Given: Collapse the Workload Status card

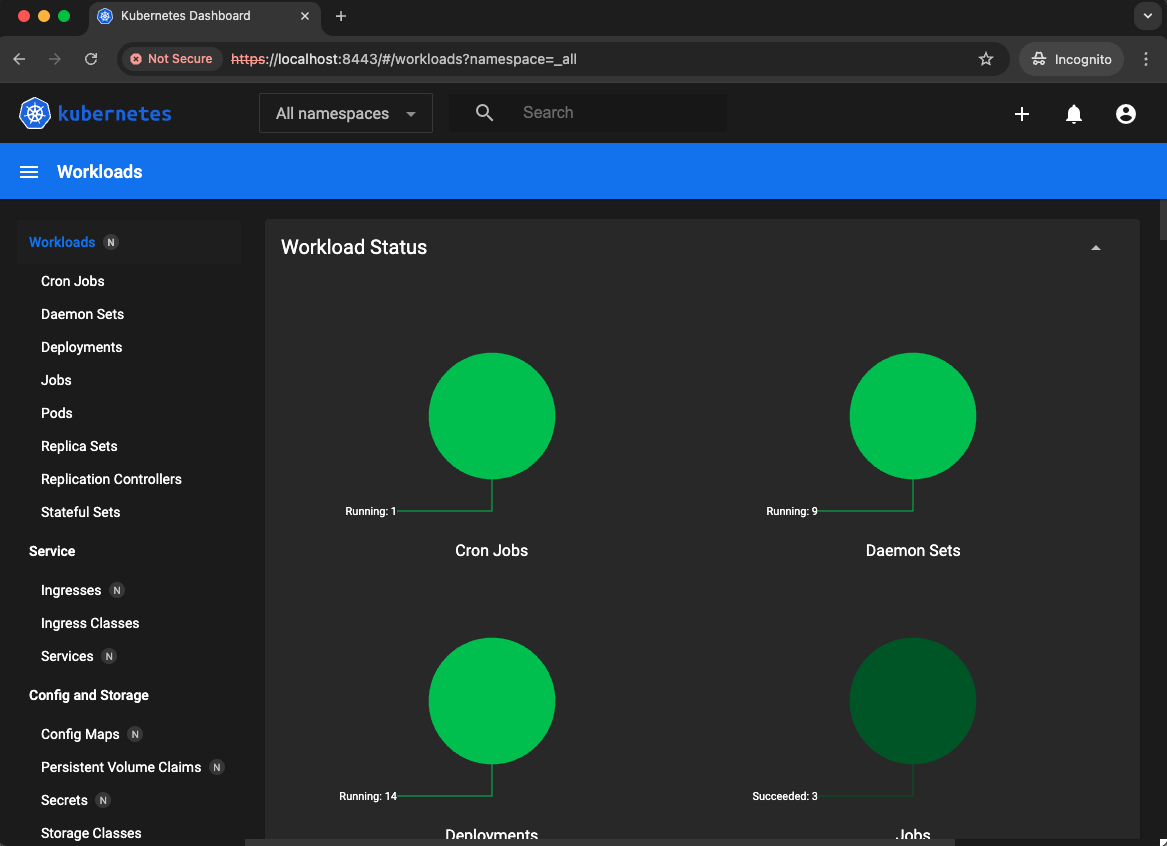Looking at the screenshot, I should tap(1096, 247).
